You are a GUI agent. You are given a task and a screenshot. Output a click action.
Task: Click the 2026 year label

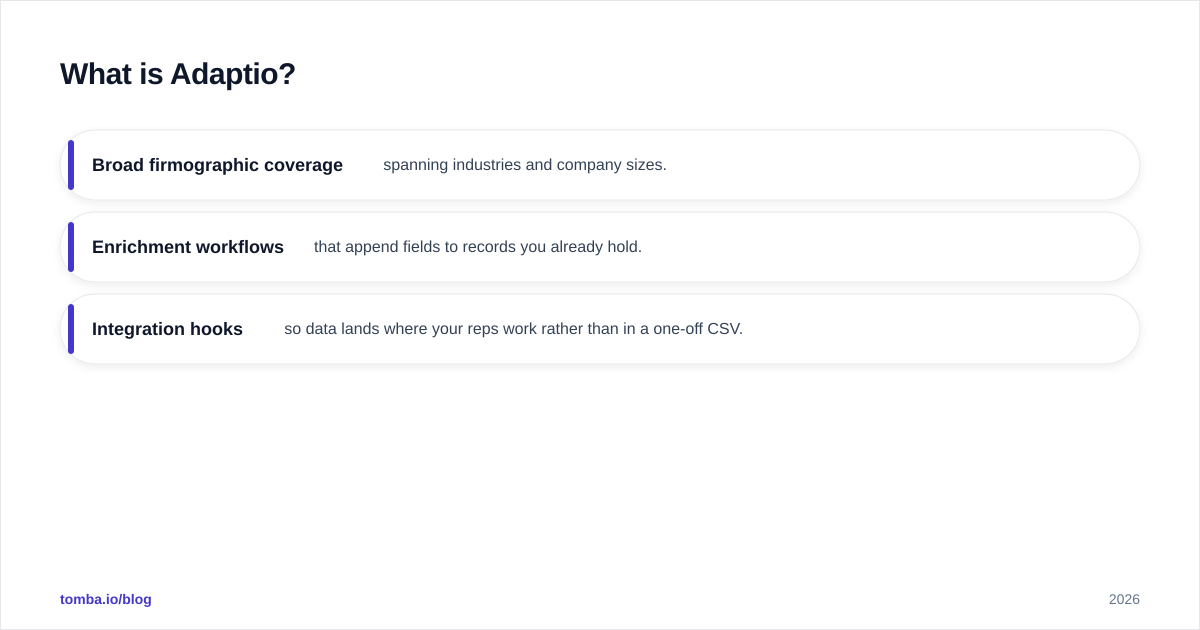(1124, 599)
